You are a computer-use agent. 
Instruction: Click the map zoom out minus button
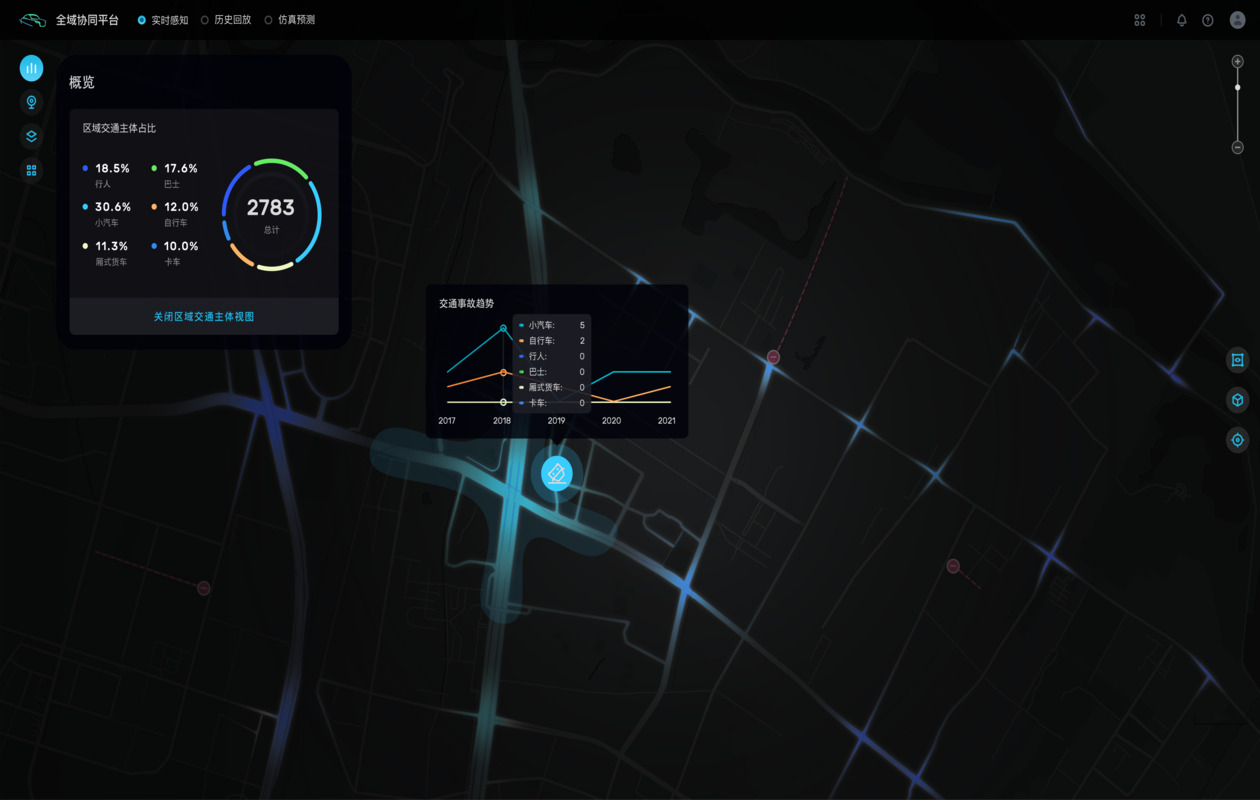pyautogui.click(x=1237, y=148)
